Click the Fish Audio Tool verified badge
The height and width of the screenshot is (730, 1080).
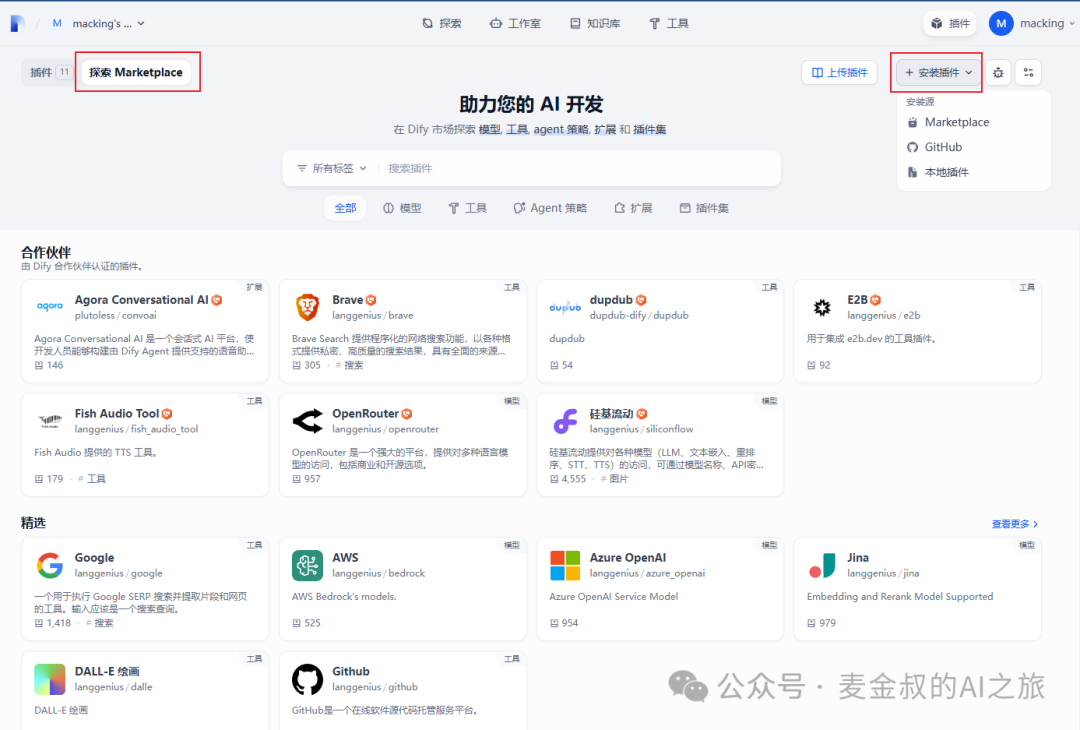pyautogui.click(x=167, y=414)
